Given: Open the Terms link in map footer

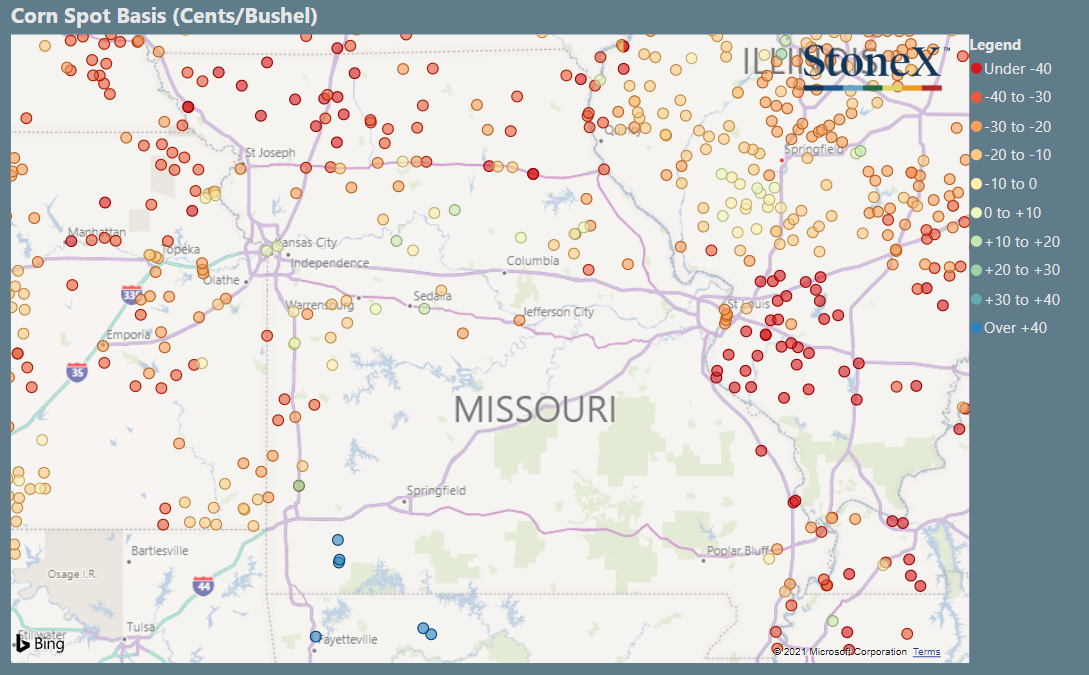Looking at the screenshot, I should (x=926, y=651).
